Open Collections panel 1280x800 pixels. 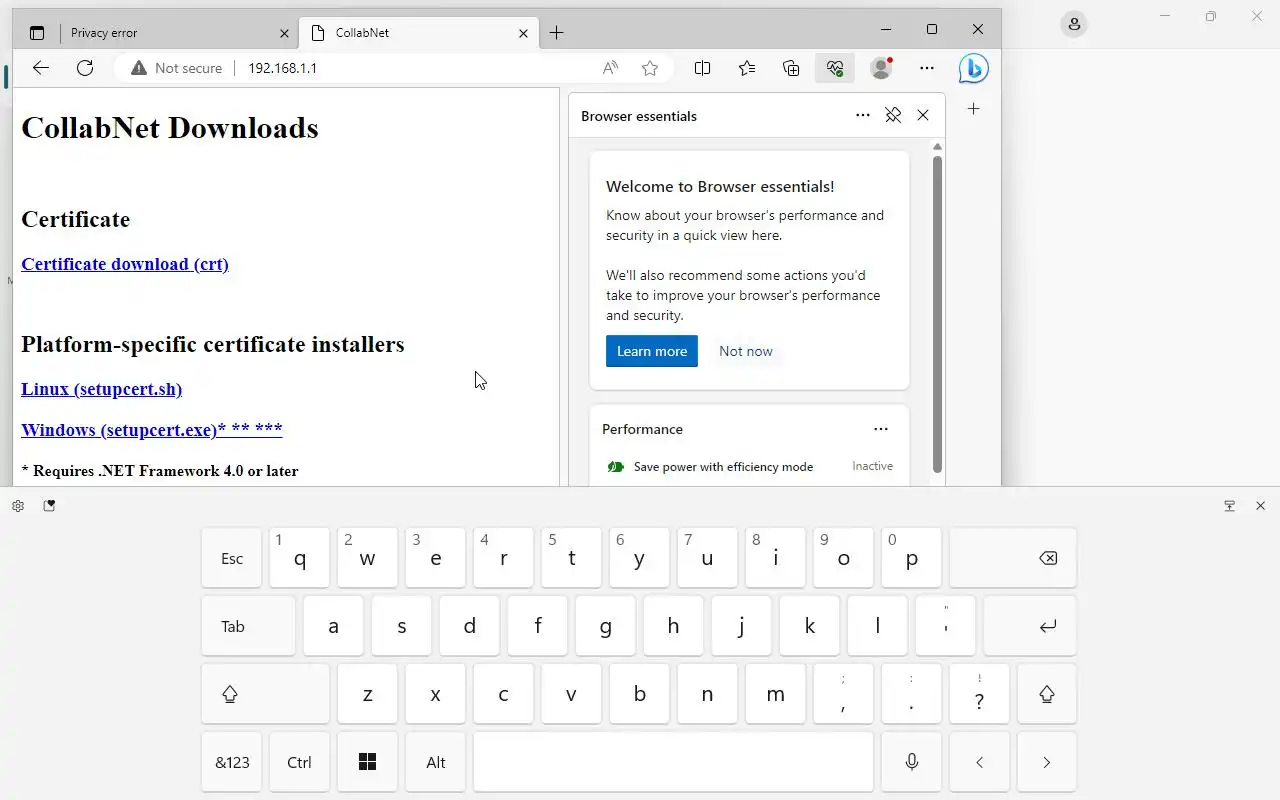click(x=791, y=68)
